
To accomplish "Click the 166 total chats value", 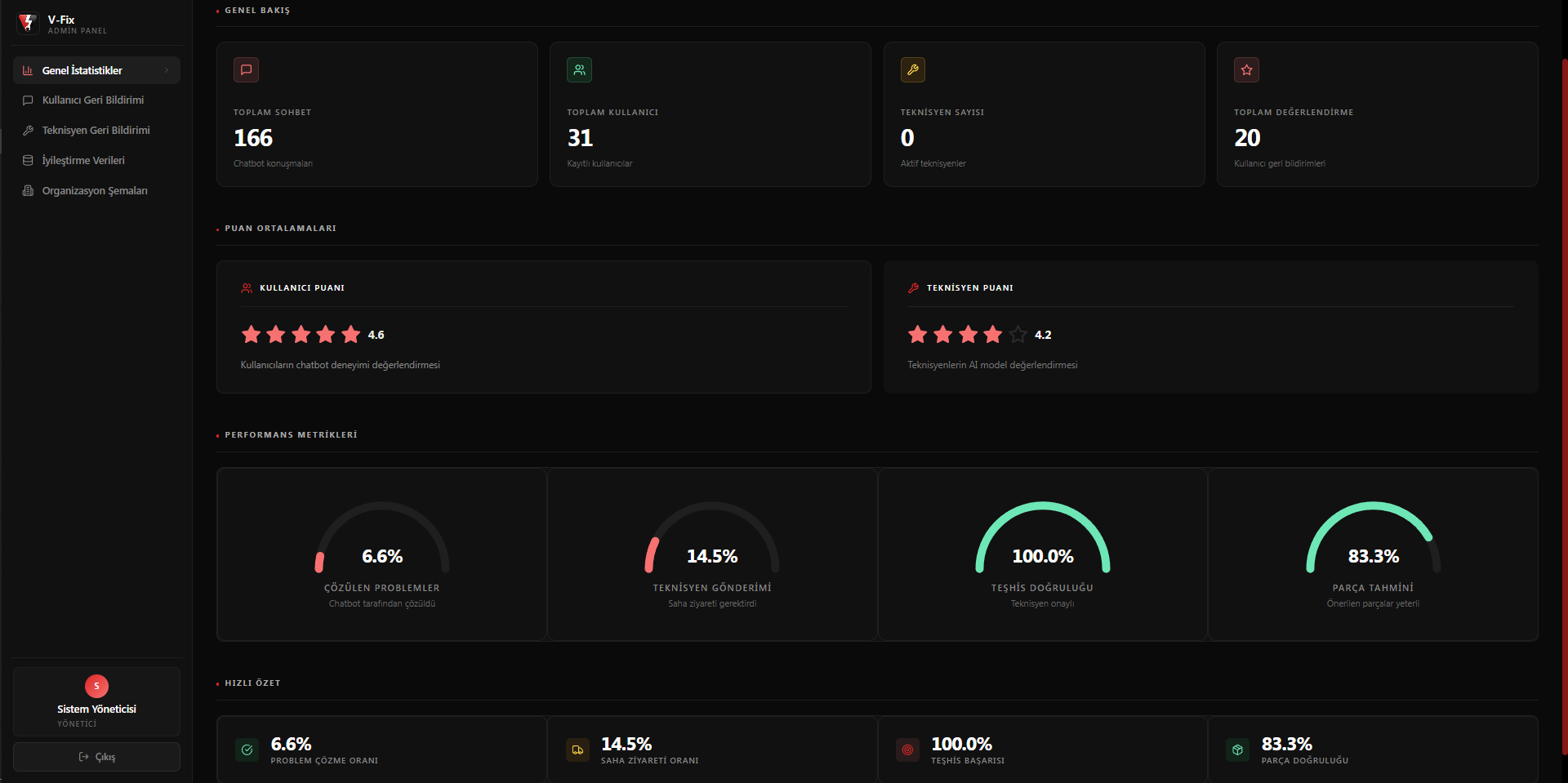I will click(253, 138).
